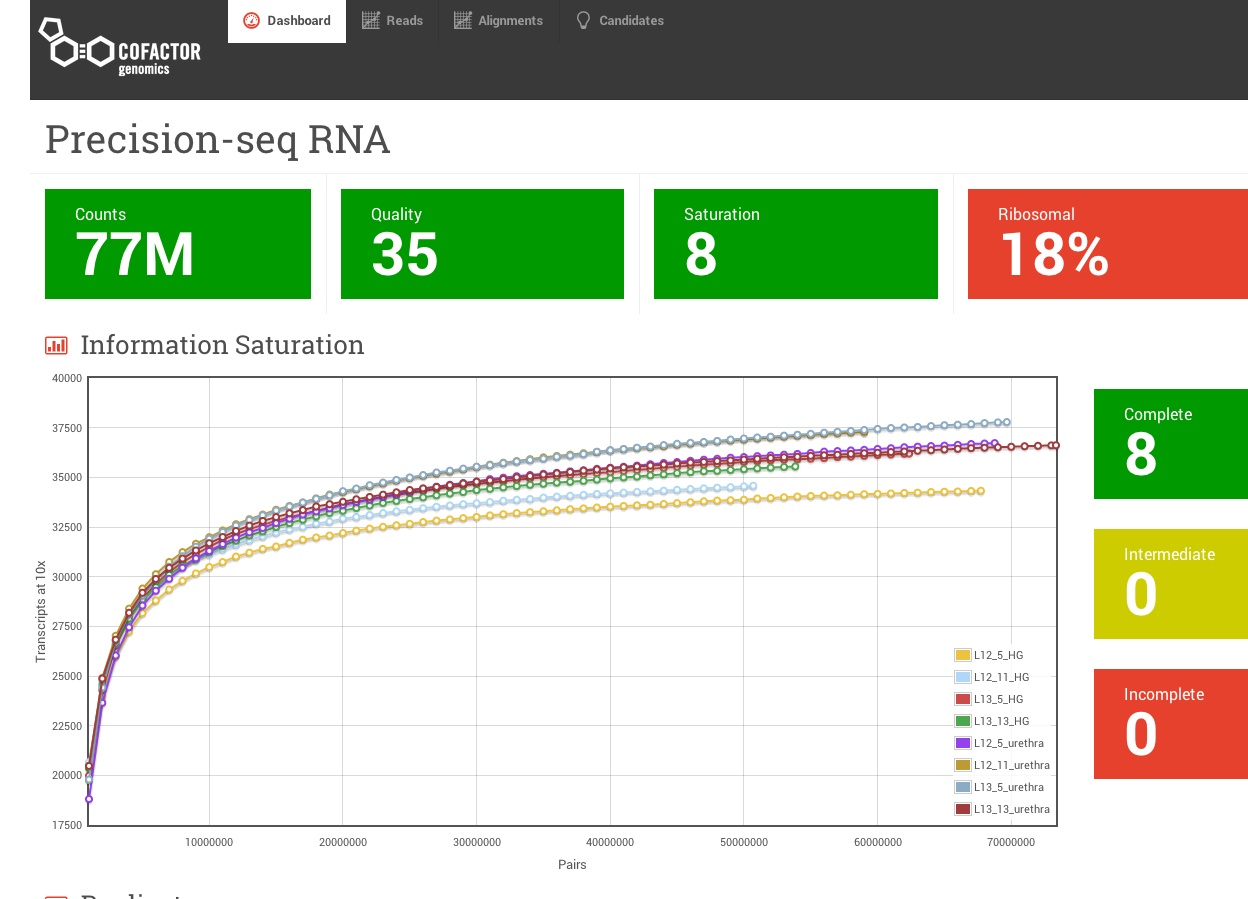The width and height of the screenshot is (1248, 899).
Task: Toggle visibility of the L12_5_urethra series
Action: pyautogui.click(x=1000, y=743)
